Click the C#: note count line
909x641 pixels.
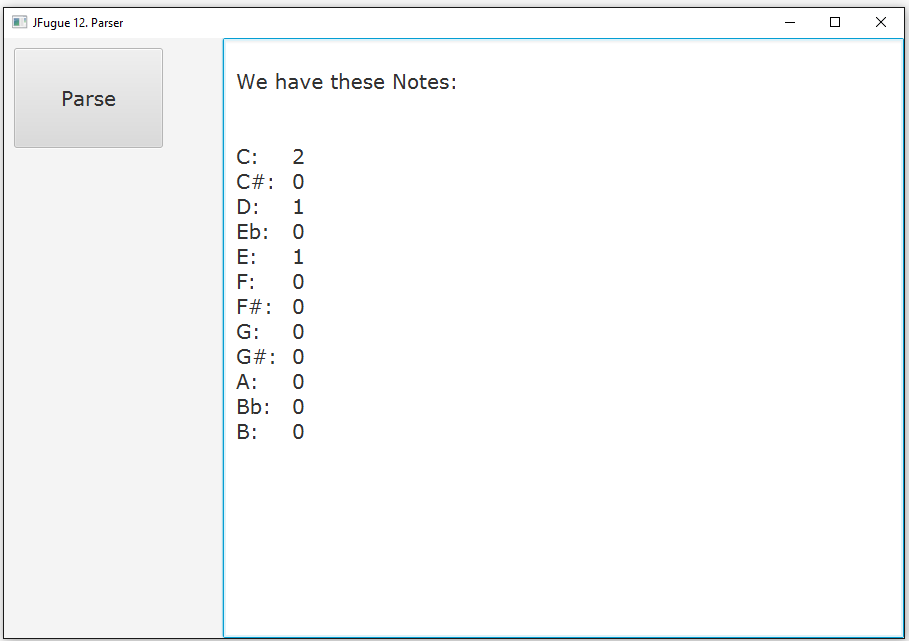point(270,182)
